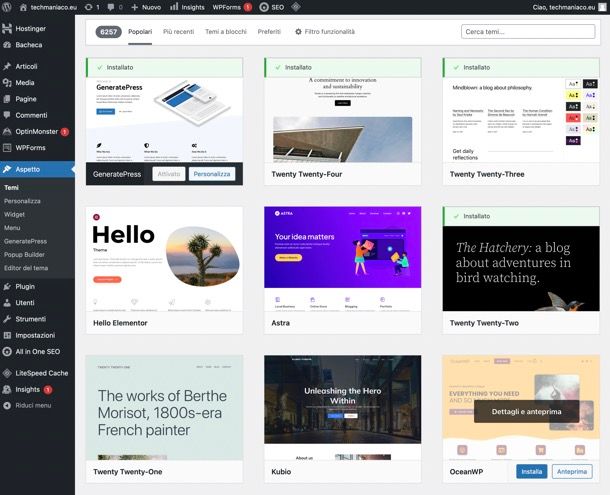
Task: Click the All in One SEO icon
Action: (7, 351)
